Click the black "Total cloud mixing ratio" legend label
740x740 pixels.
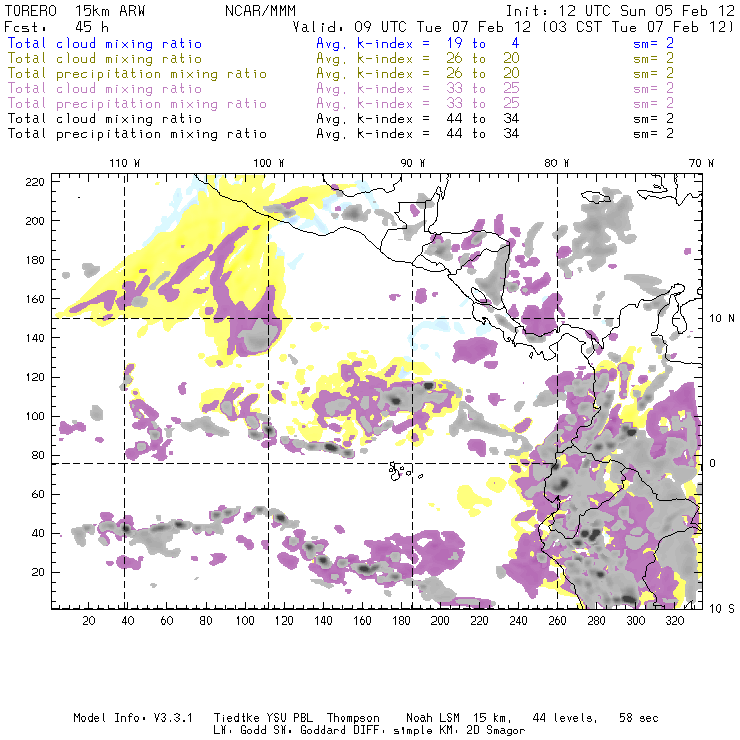(x=105, y=119)
